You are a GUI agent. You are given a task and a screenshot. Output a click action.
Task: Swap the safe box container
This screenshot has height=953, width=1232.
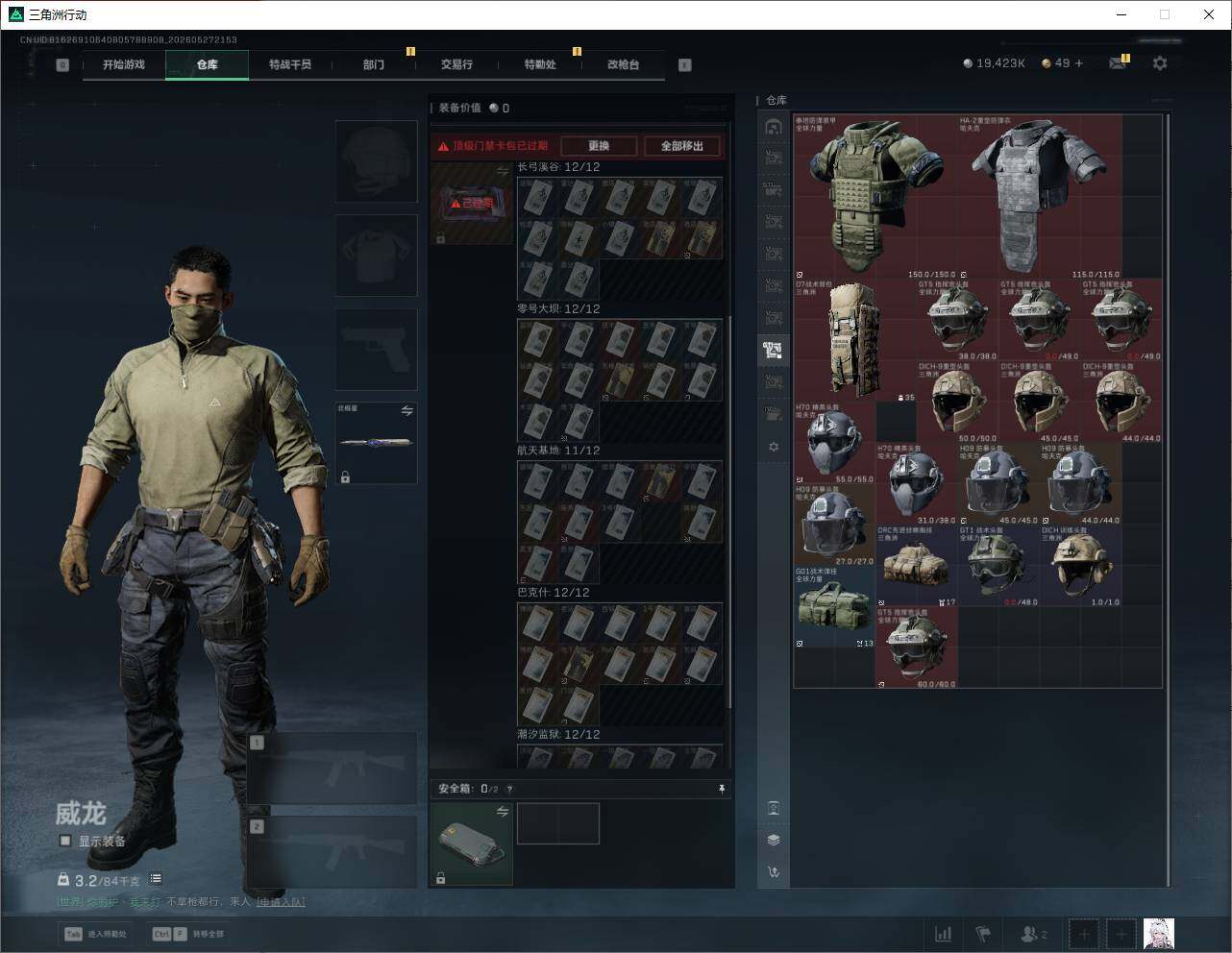pyautogui.click(x=503, y=813)
